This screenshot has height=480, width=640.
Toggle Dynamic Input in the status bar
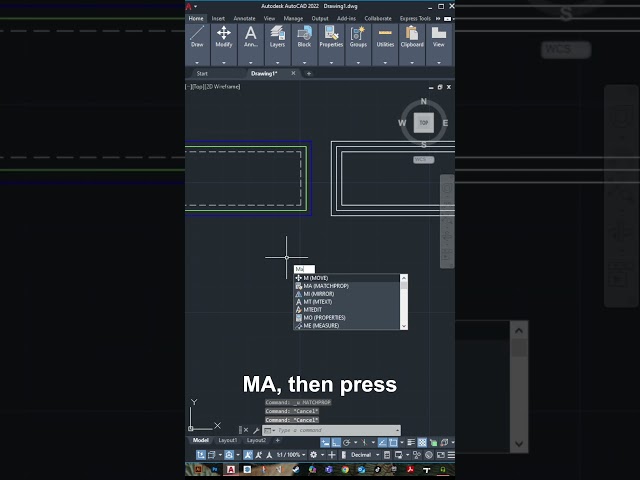pyautogui.click(x=325, y=442)
